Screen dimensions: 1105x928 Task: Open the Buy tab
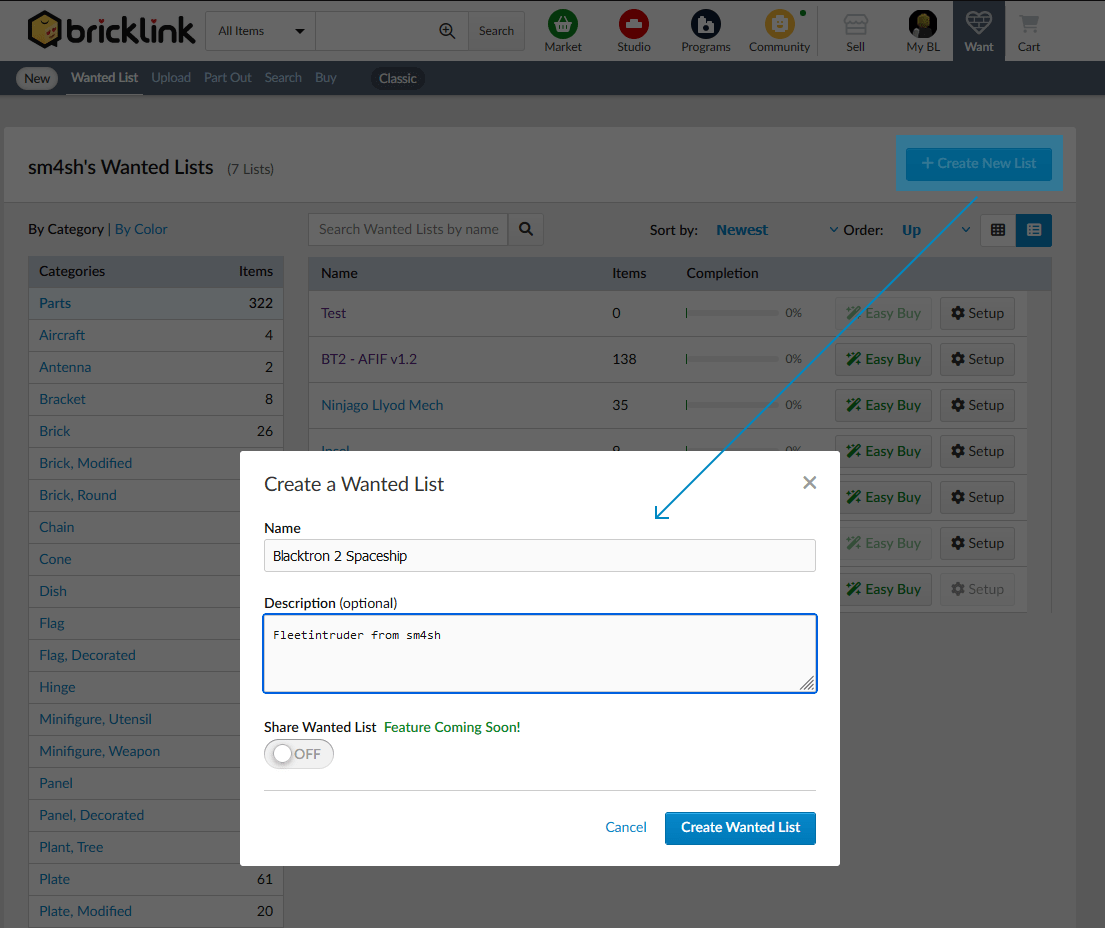(x=326, y=78)
